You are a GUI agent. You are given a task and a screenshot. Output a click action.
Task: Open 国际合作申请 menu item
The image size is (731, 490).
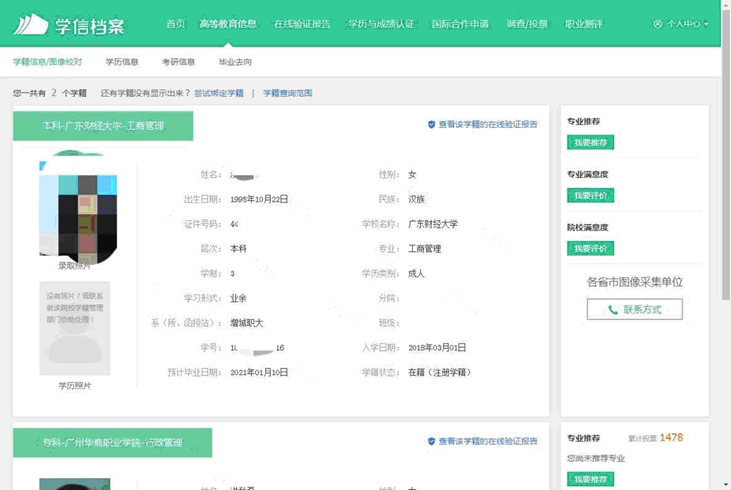[460, 23]
